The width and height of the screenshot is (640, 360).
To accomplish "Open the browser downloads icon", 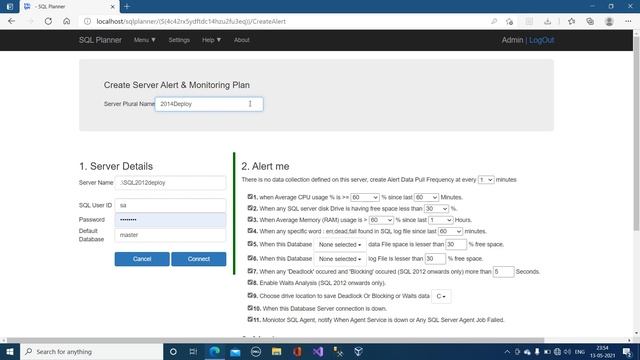I will (547, 21).
